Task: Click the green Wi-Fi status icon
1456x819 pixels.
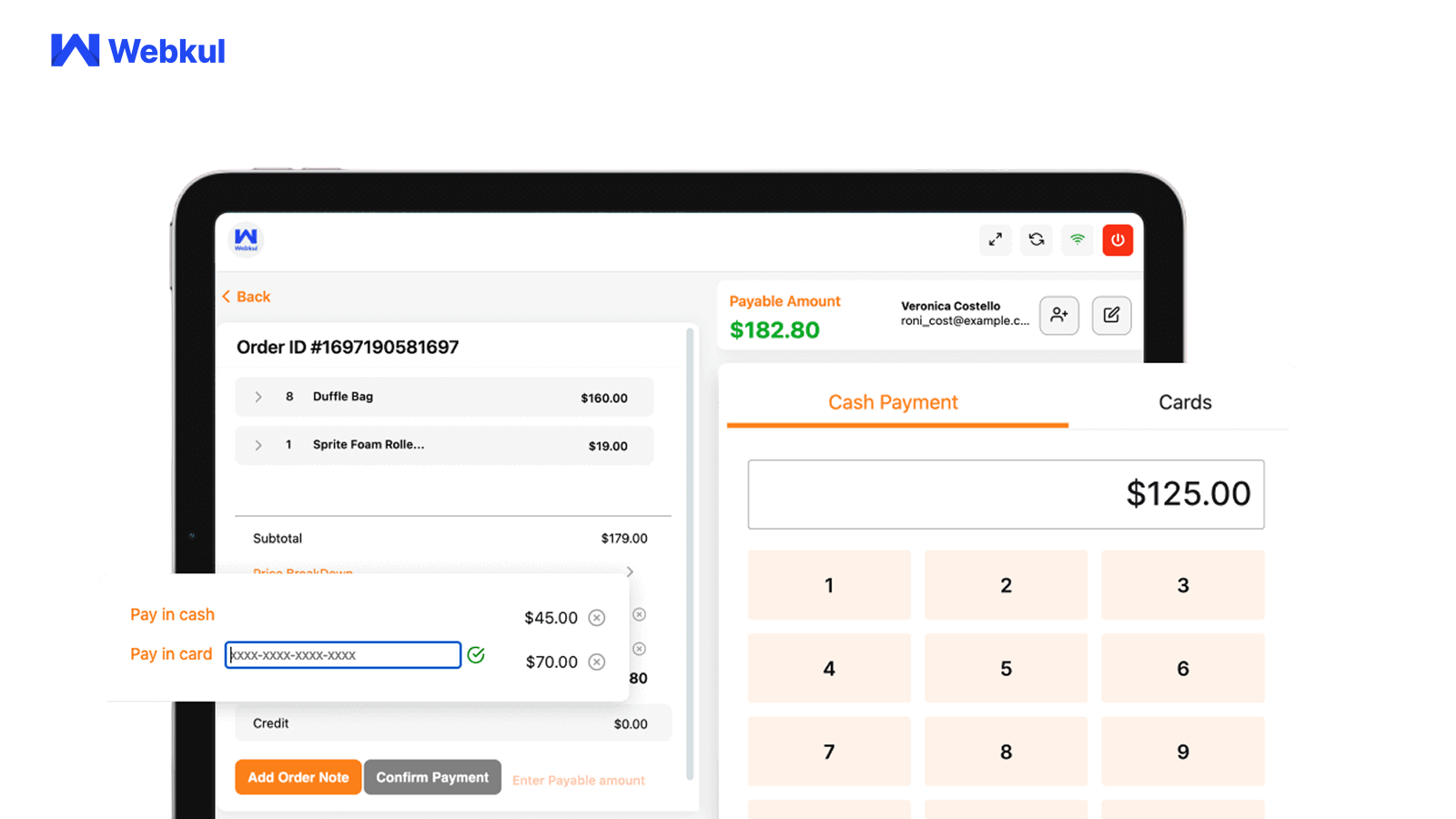Action: [1077, 239]
